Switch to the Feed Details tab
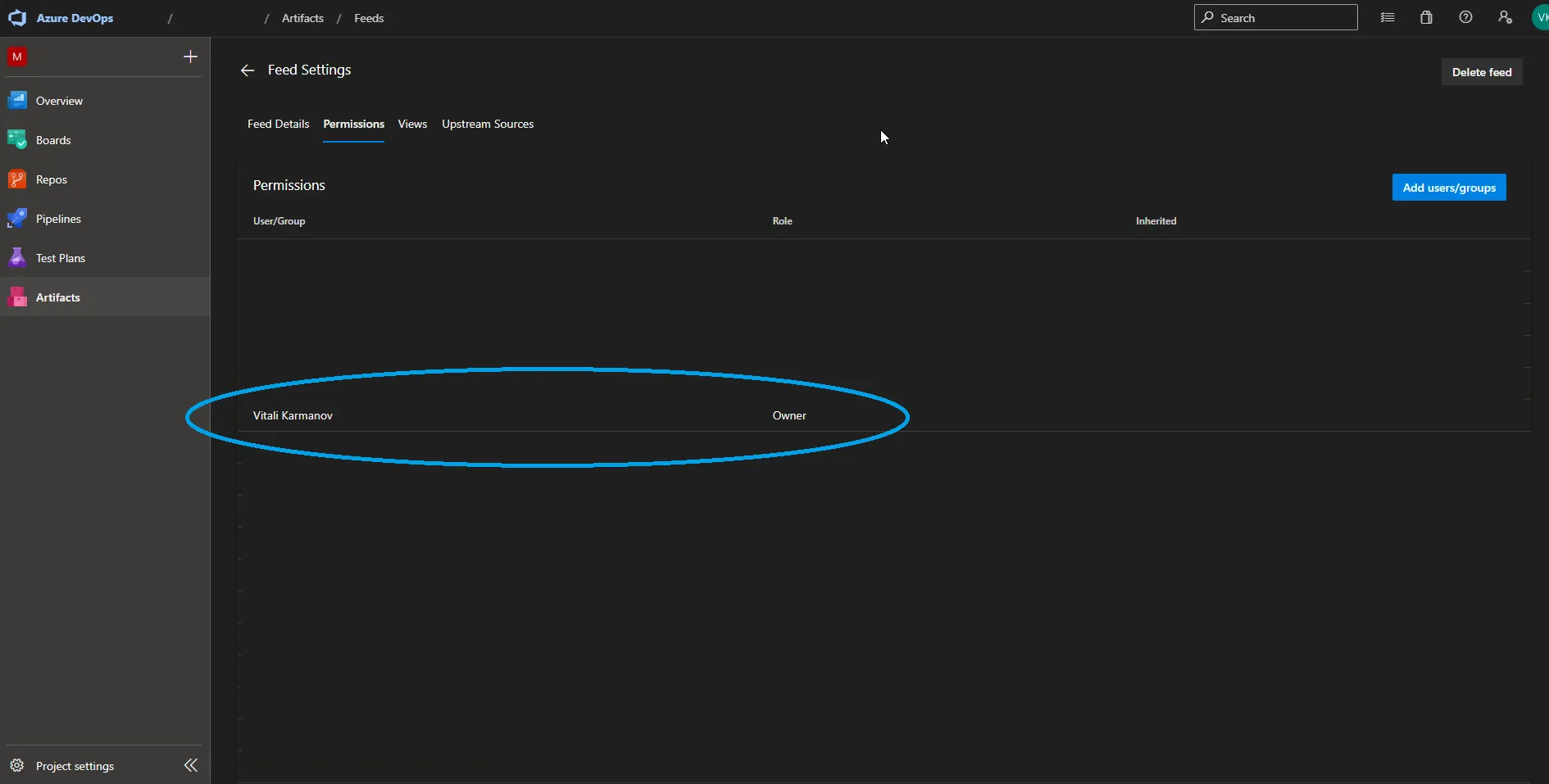 [x=279, y=125]
